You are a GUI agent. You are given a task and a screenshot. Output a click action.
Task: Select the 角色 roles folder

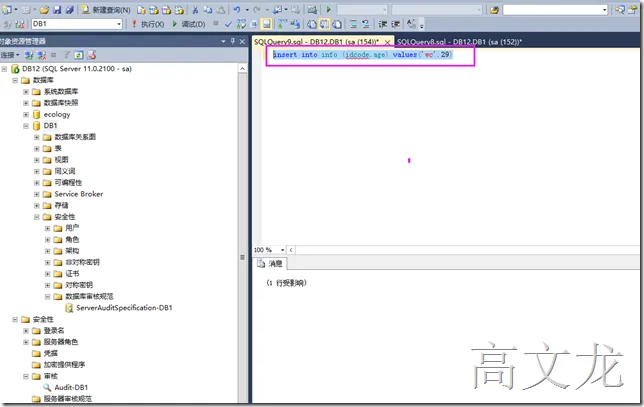(72, 239)
